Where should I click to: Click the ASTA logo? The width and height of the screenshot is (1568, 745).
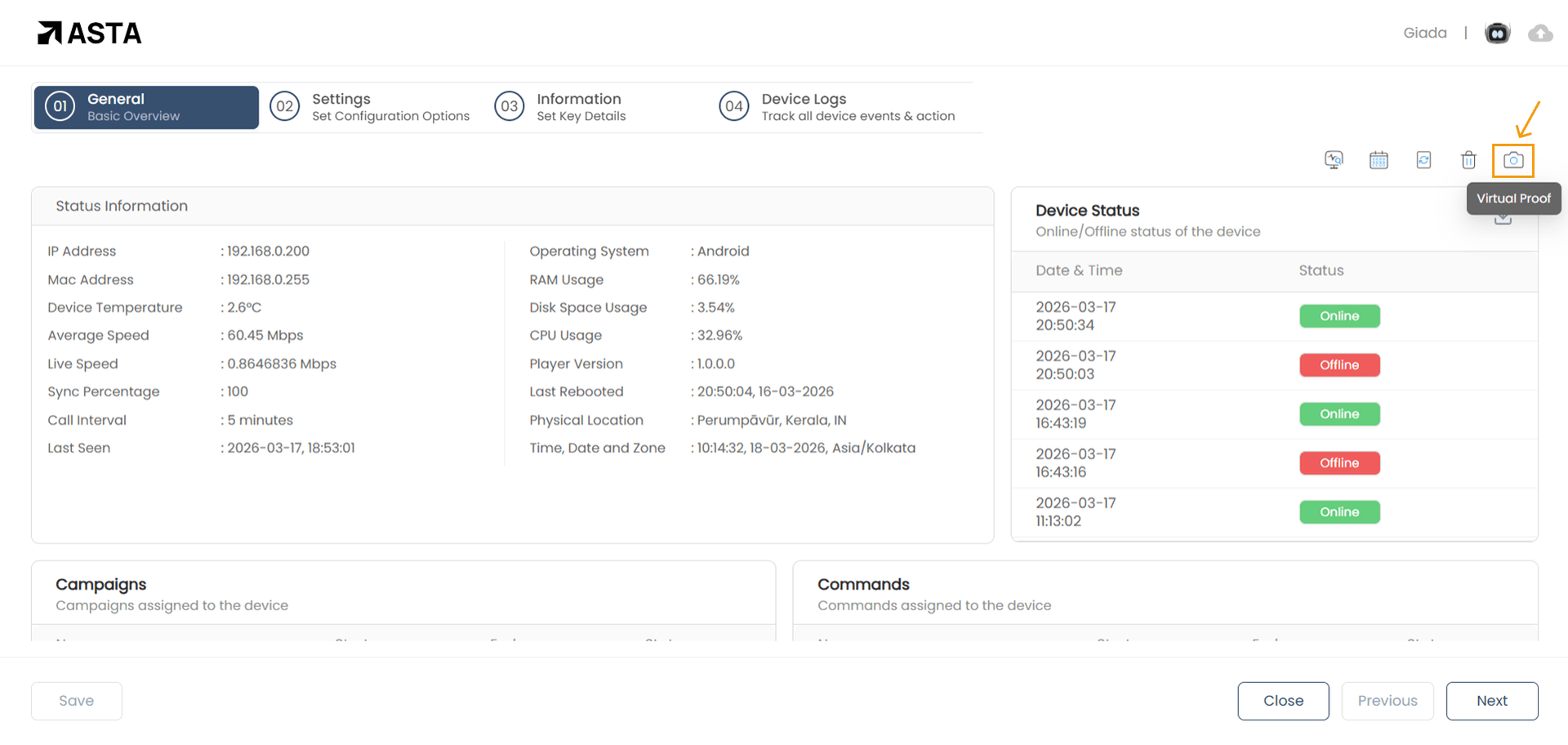coord(90,33)
